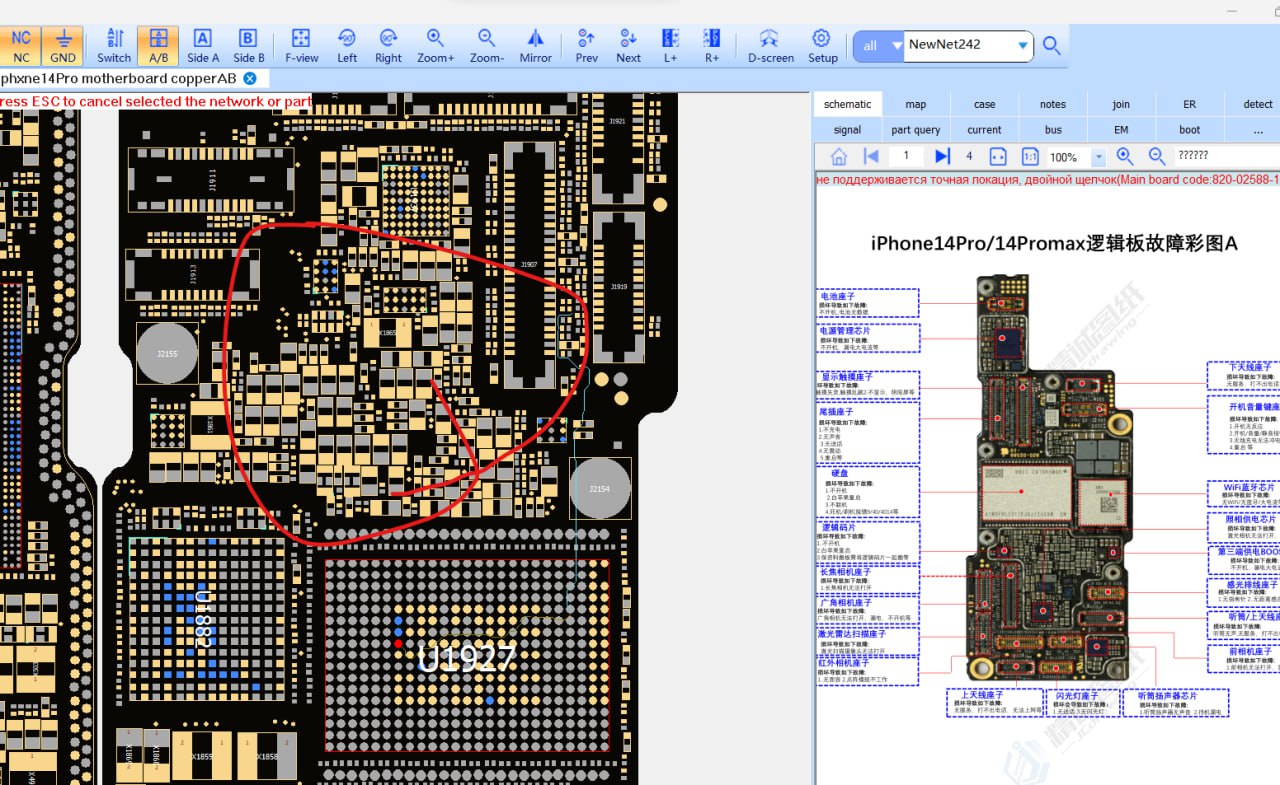Image resolution: width=1280 pixels, height=785 pixels.
Task: Activate the F-view fit icon
Action: pos(301,46)
